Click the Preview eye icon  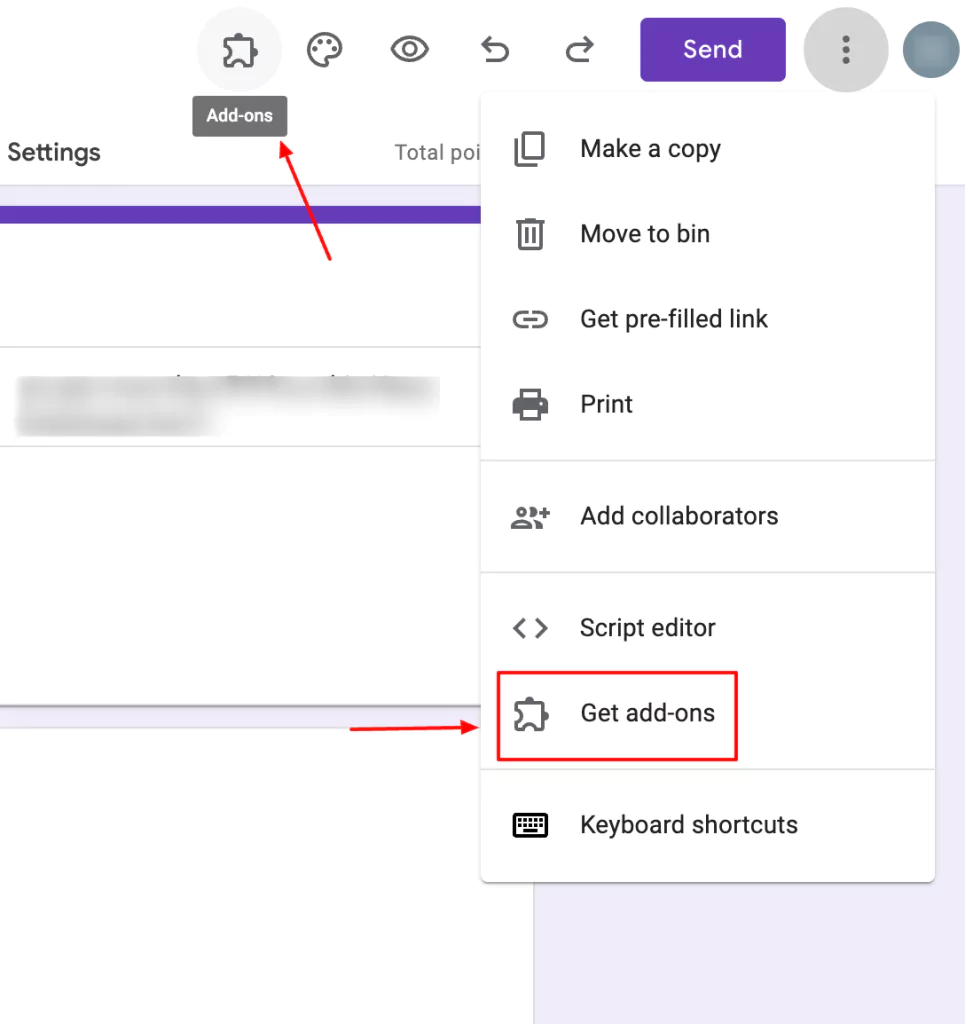point(409,49)
